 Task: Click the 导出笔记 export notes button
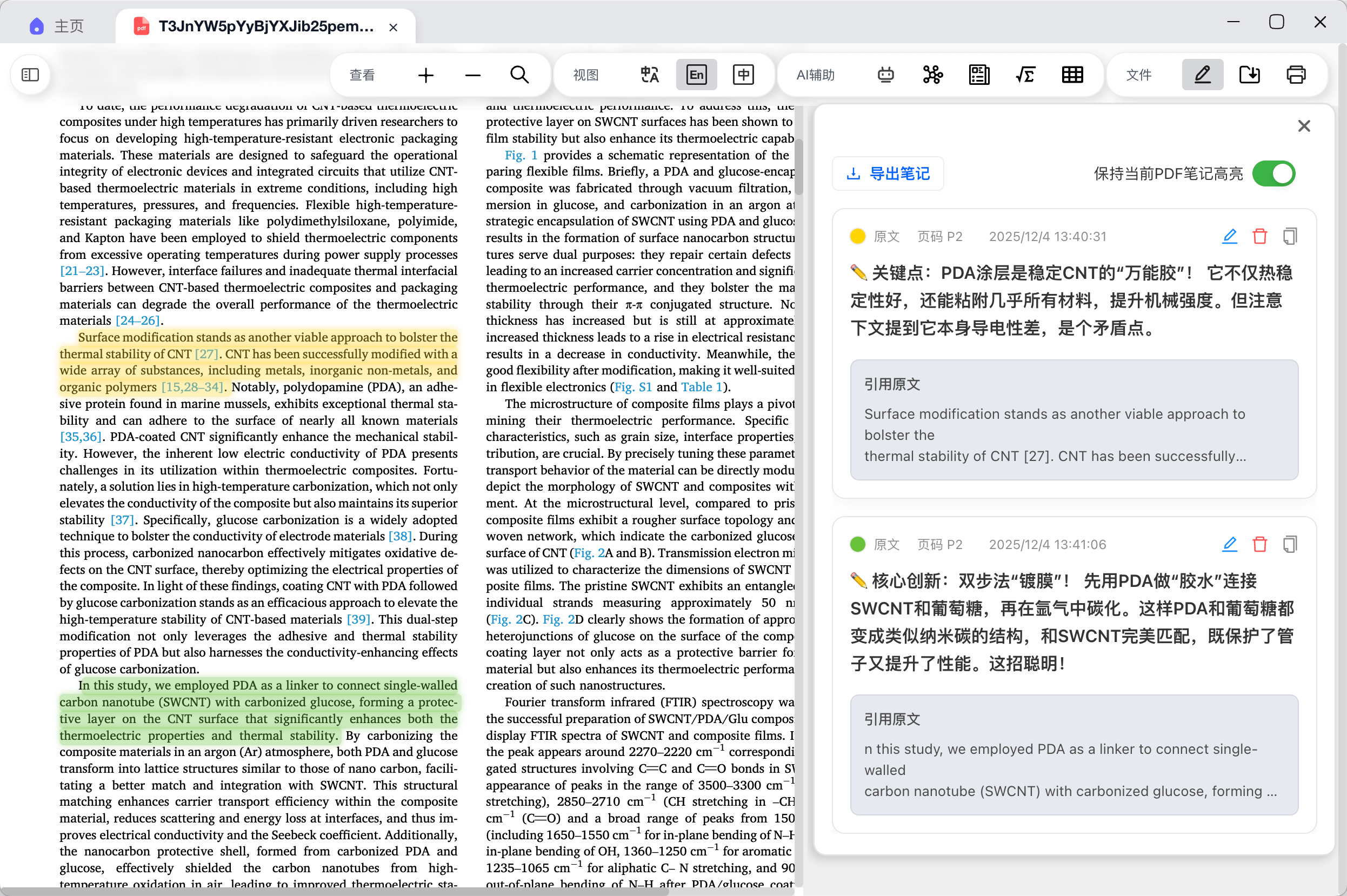point(888,173)
